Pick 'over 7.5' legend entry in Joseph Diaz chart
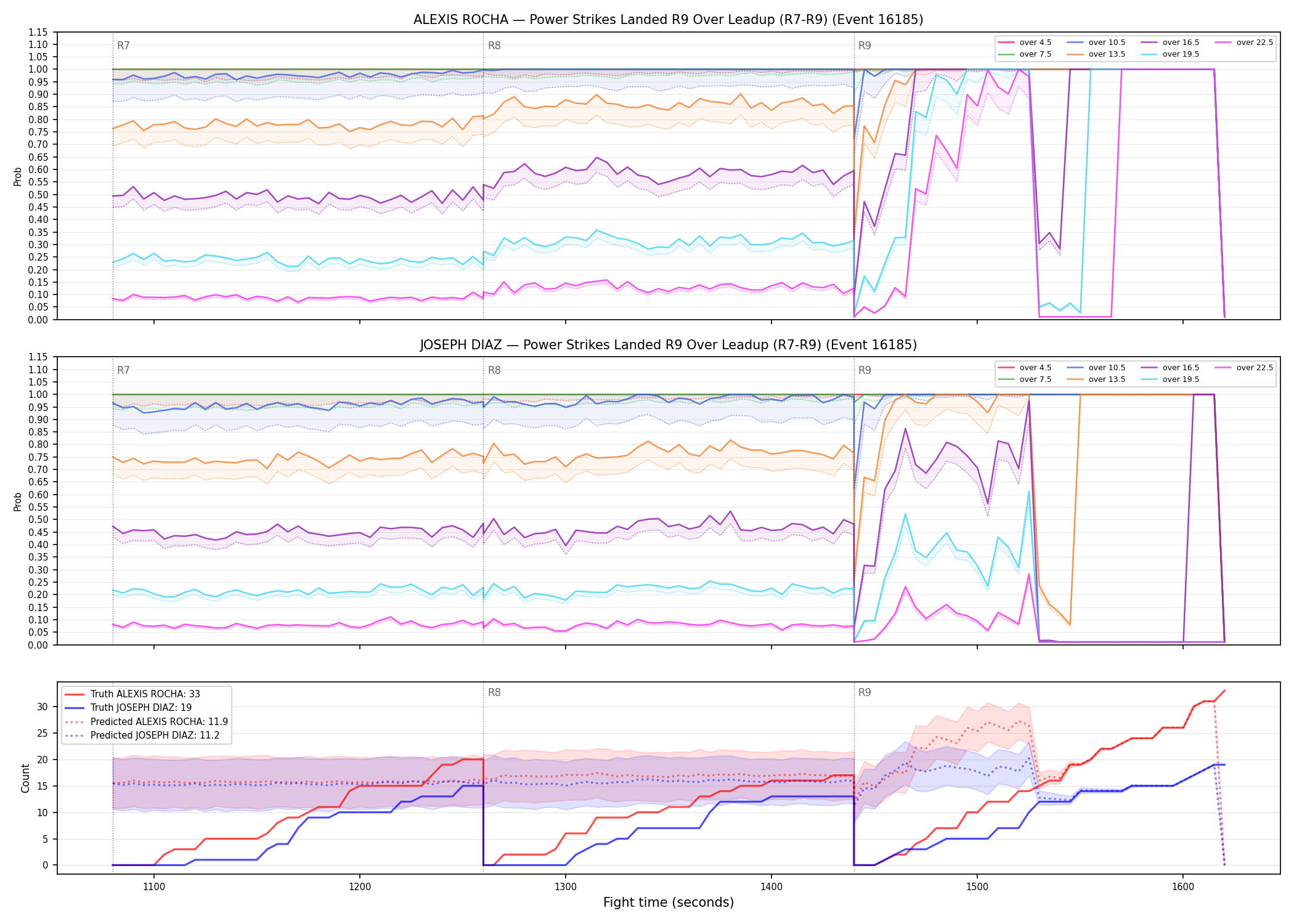1294x924 pixels. click(x=1025, y=379)
